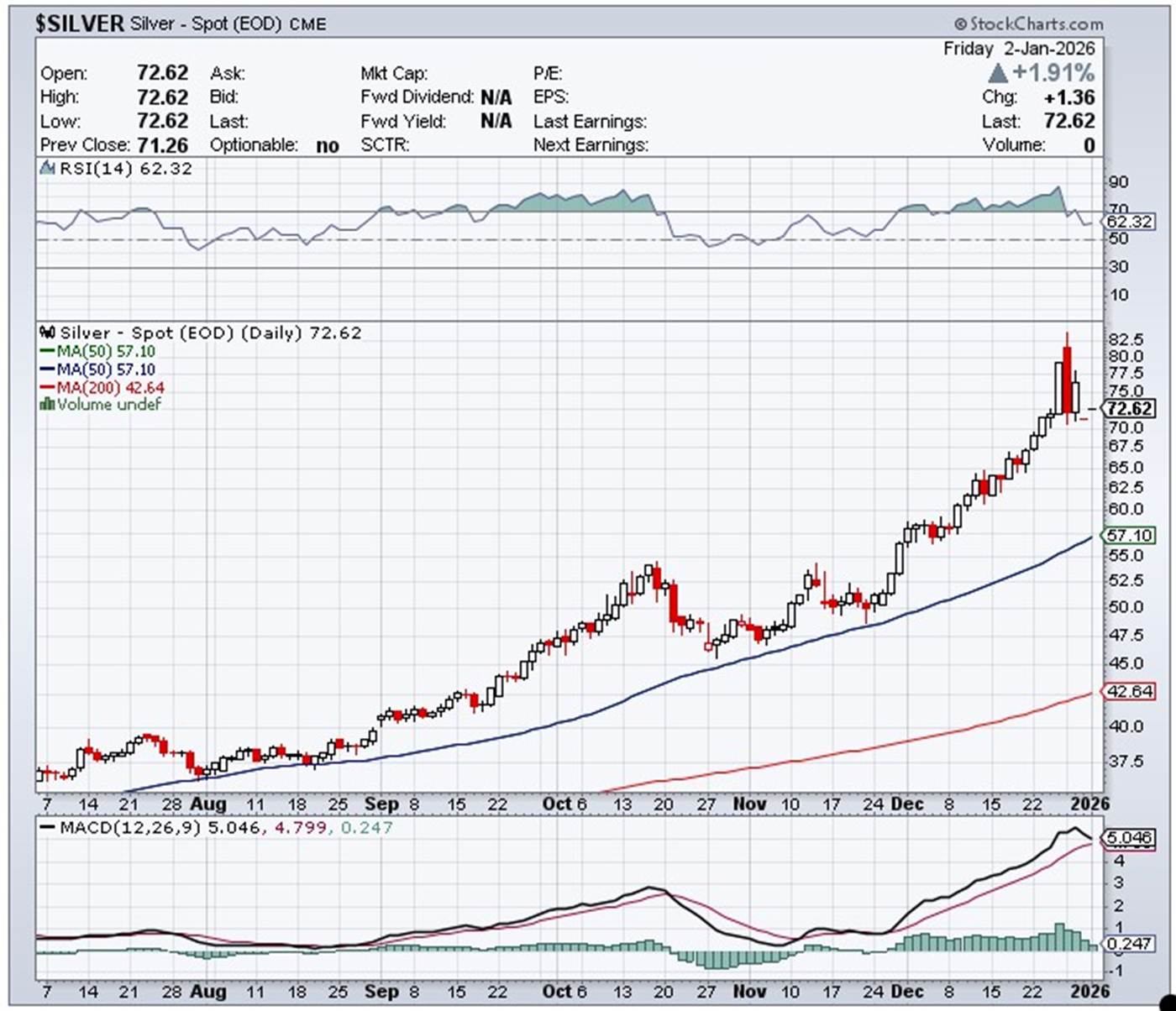Click the candlestick icon before Silver - Spot (Daily)
Viewport: 1176px width, 1011px height.
pyautogui.click(x=48, y=333)
